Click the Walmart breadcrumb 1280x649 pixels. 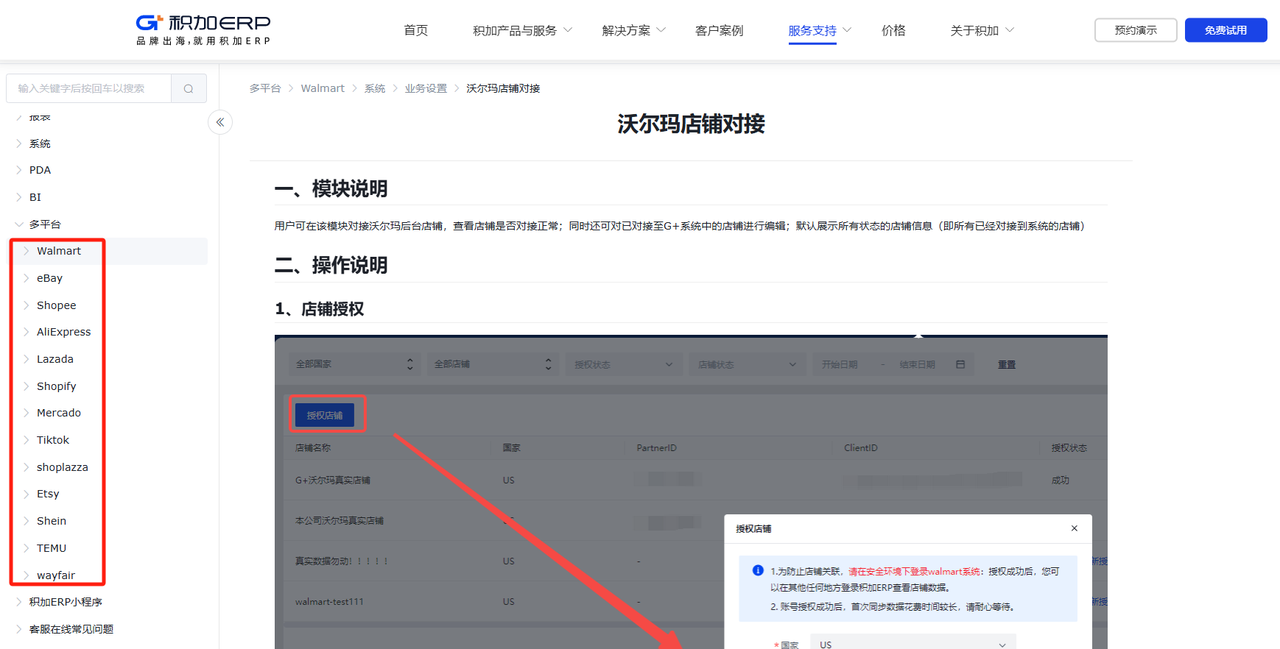[x=322, y=88]
